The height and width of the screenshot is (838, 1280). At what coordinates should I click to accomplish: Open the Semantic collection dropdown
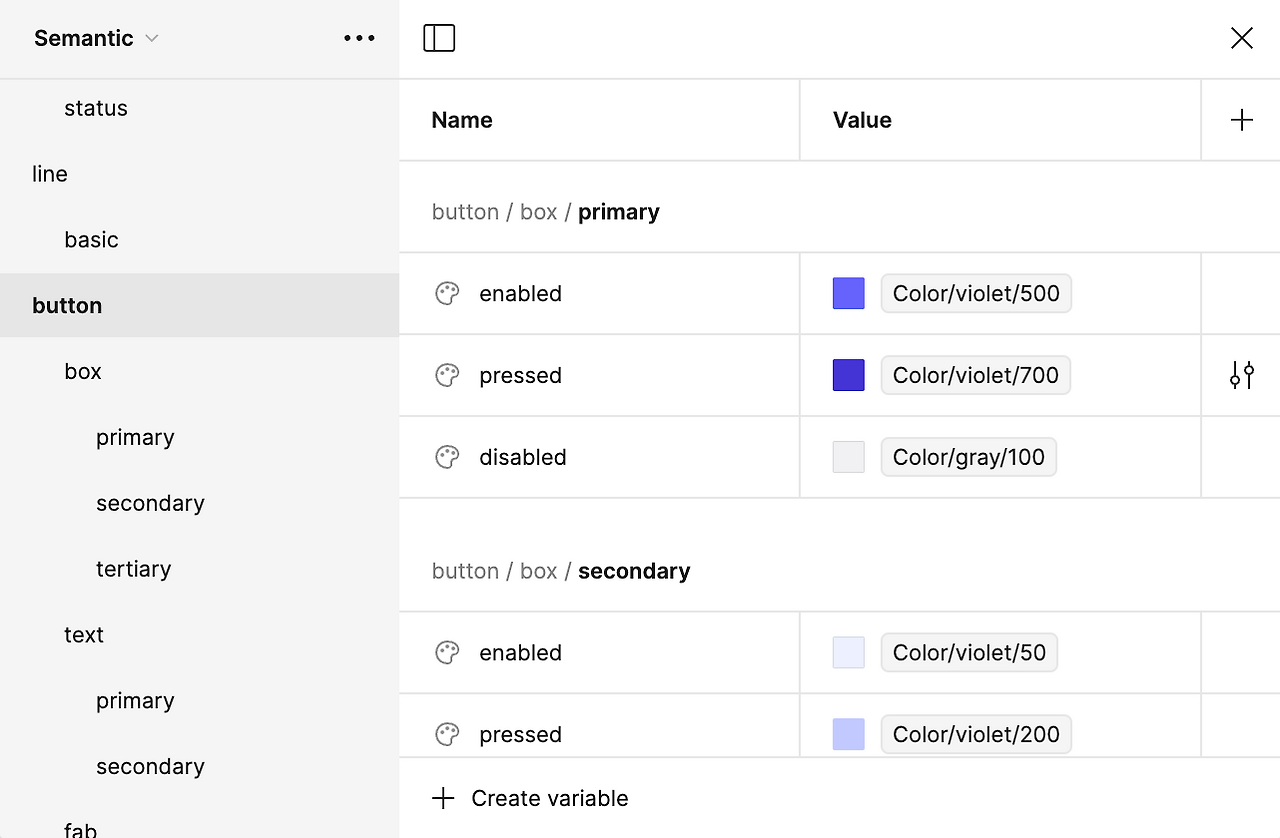(x=96, y=38)
